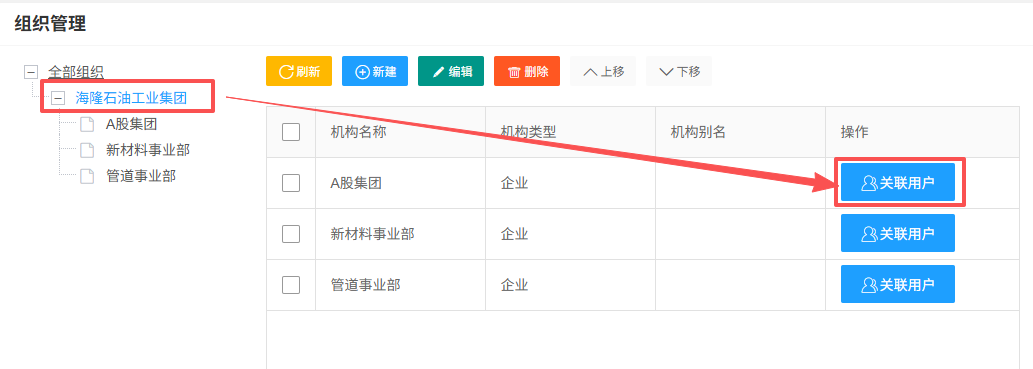Click 关联用户 for the 管道事业部 row
Image resolution: width=1033 pixels, height=369 pixels.
click(x=898, y=284)
